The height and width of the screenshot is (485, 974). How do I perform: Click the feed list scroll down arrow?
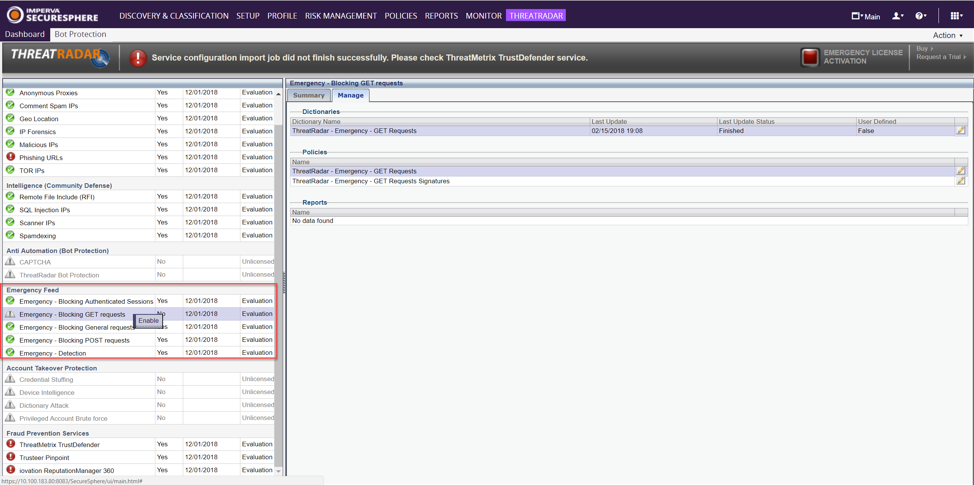click(278, 471)
